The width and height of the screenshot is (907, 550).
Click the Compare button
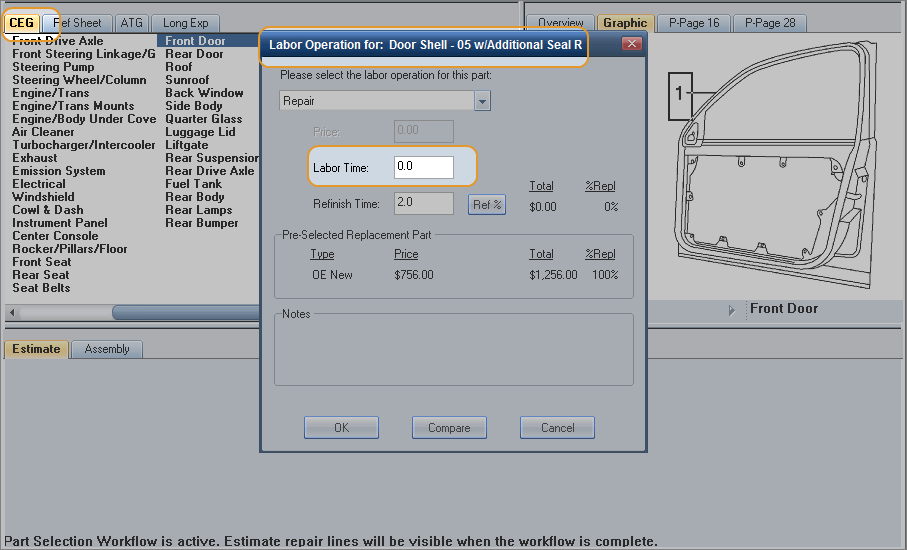pos(449,428)
